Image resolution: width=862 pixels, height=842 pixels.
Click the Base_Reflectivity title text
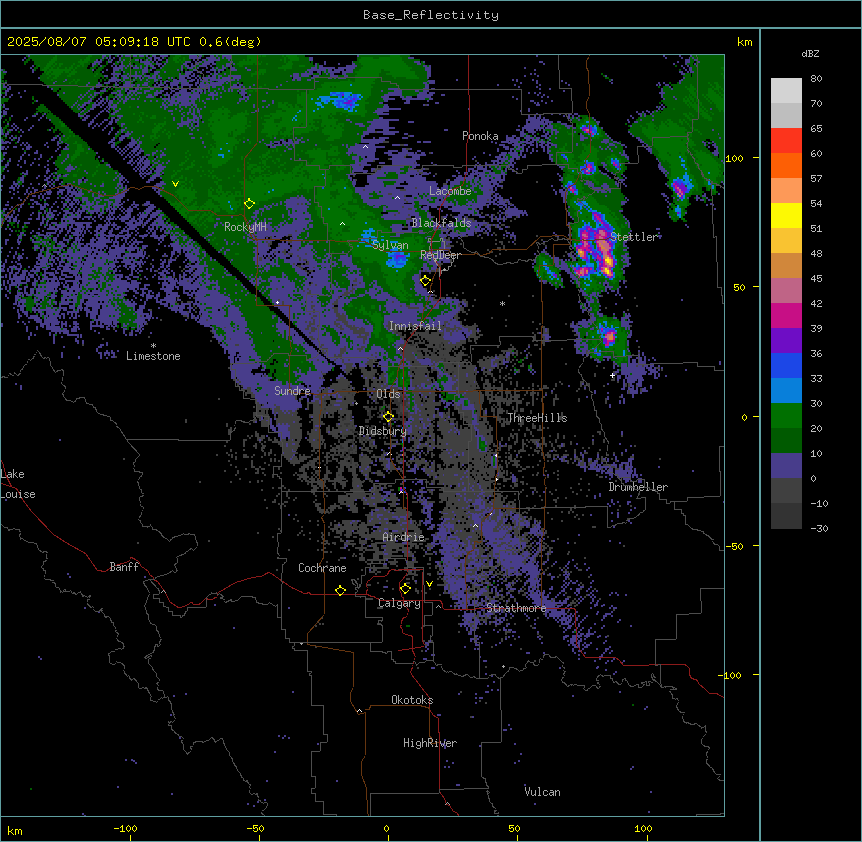tap(431, 15)
